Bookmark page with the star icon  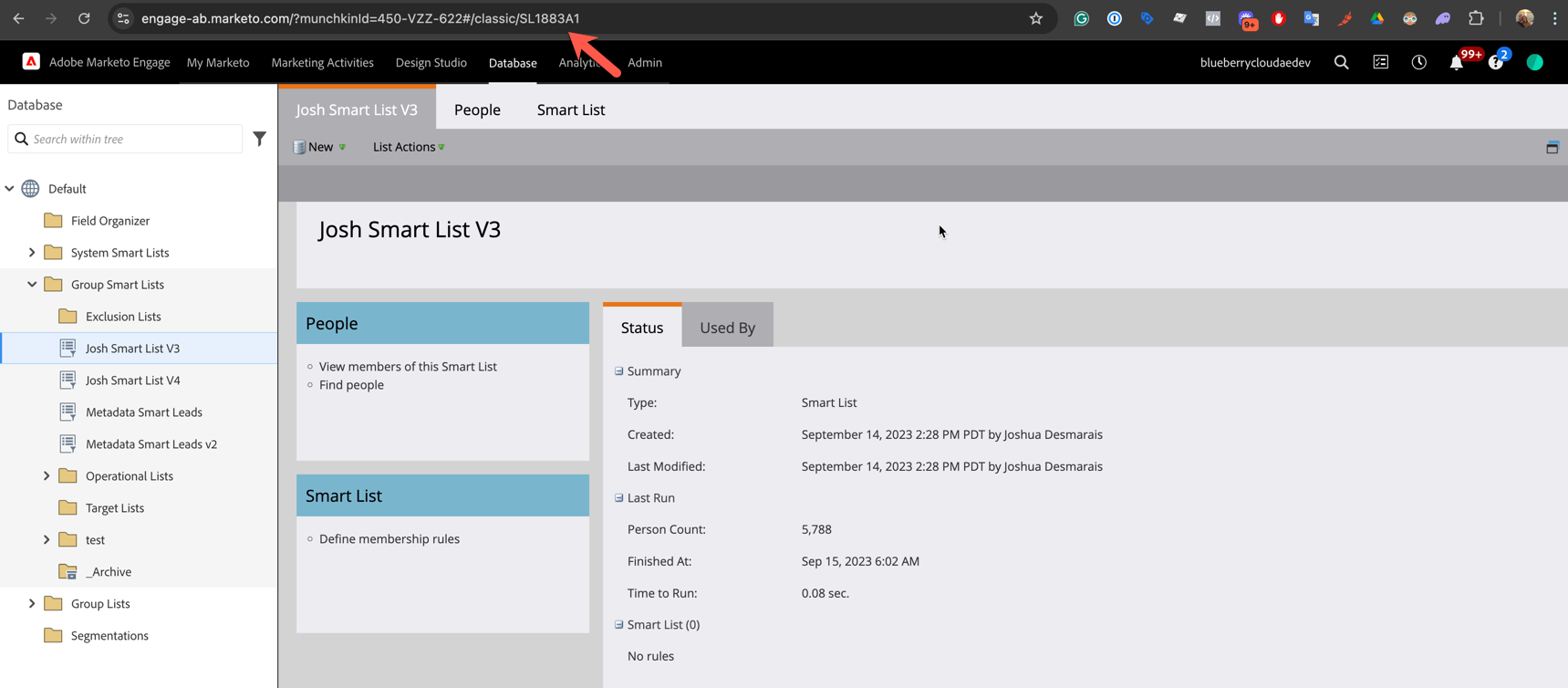(1035, 18)
